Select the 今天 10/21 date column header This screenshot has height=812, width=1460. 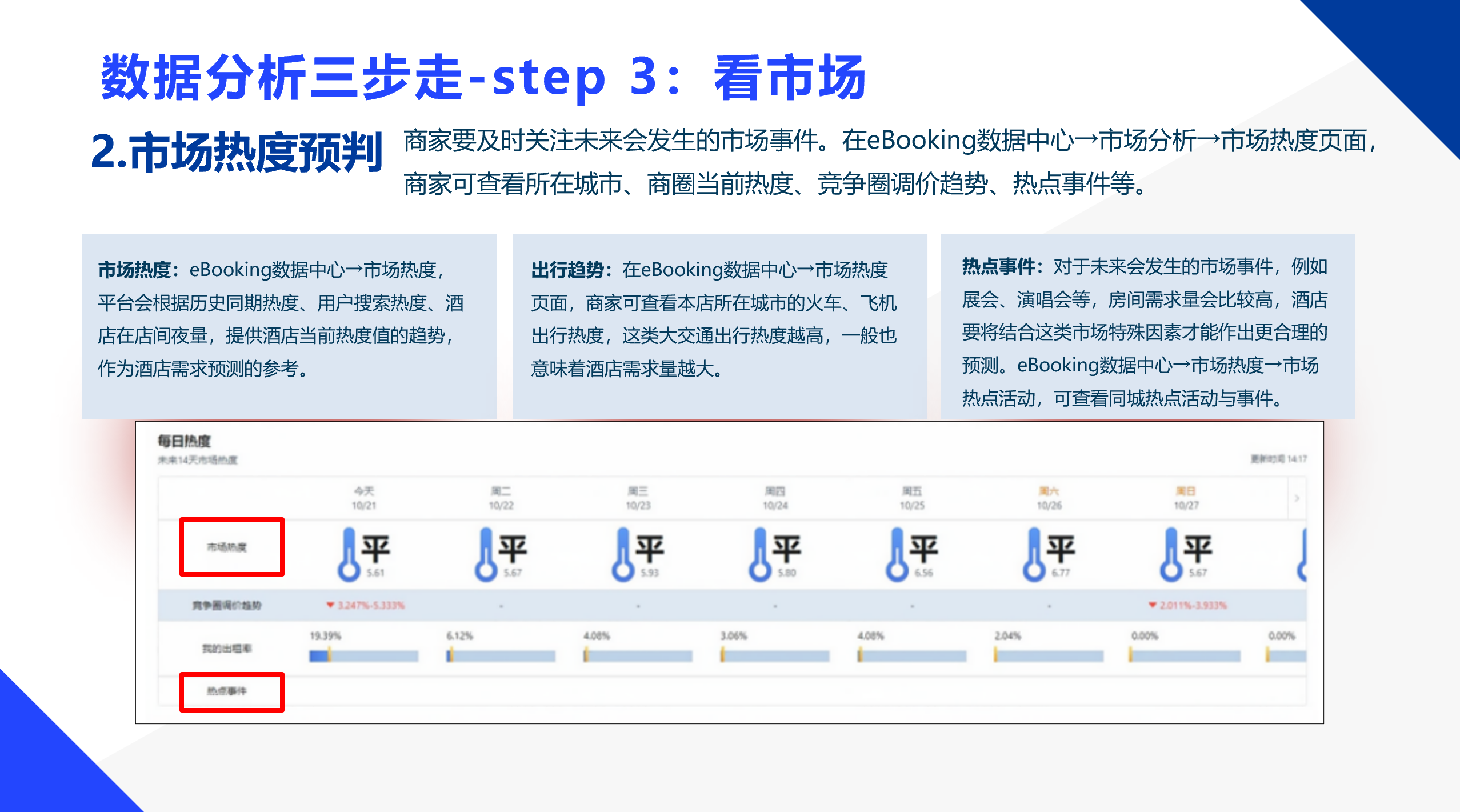pos(364,498)
